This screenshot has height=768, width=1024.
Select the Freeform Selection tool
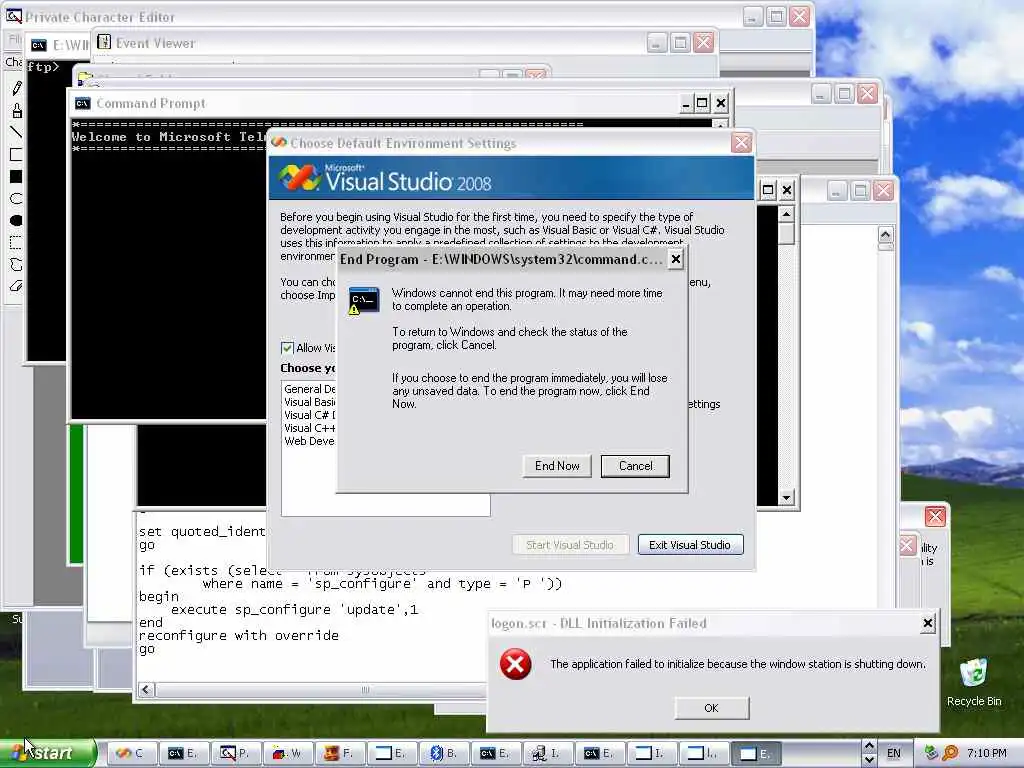(16, 265)
